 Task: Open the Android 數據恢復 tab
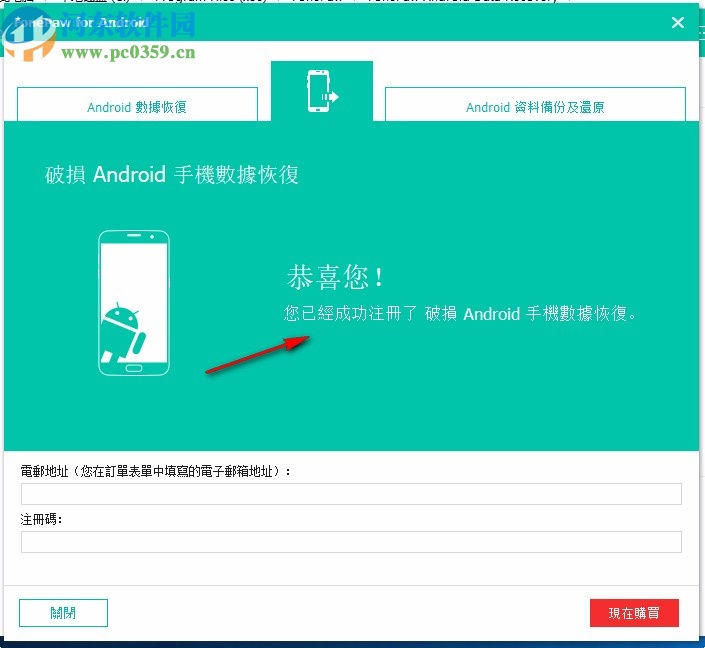pyautogui.click(x=137, y=104)
